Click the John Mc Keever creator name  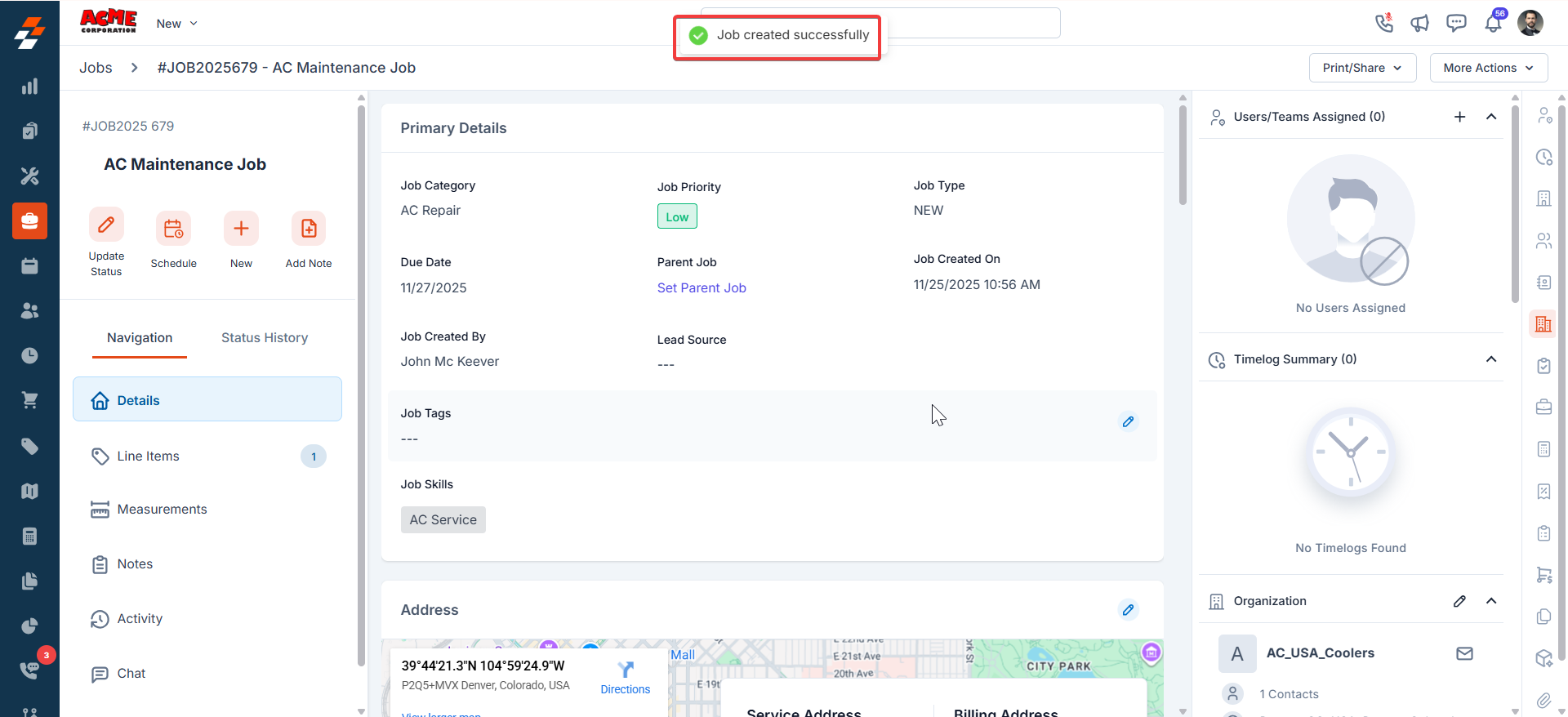(x=449, y=361)
